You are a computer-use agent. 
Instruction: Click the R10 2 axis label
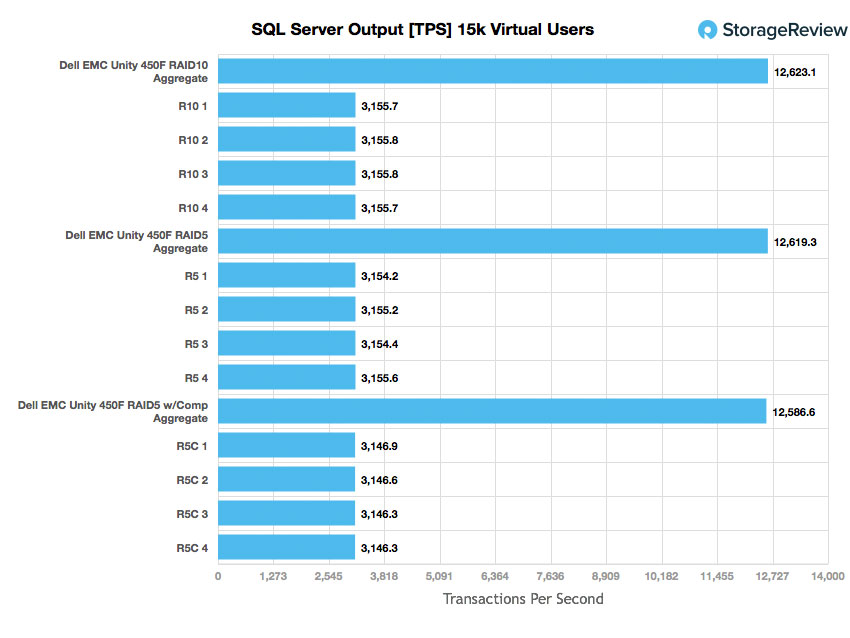coord(193,140)
